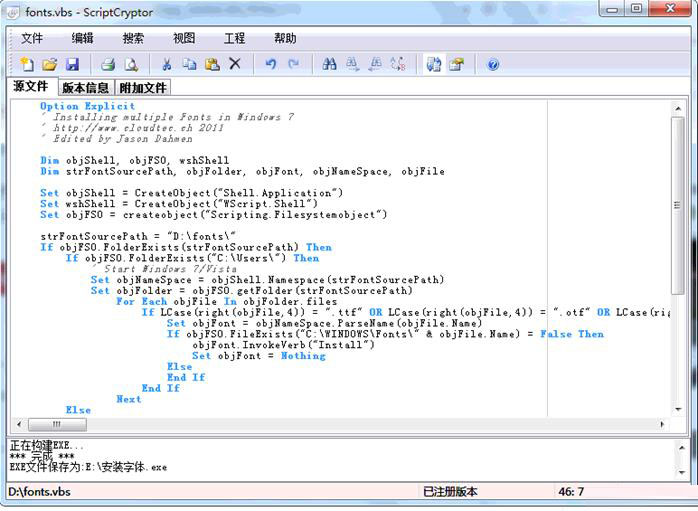Open the 编辑 menu

coord(83,38)
